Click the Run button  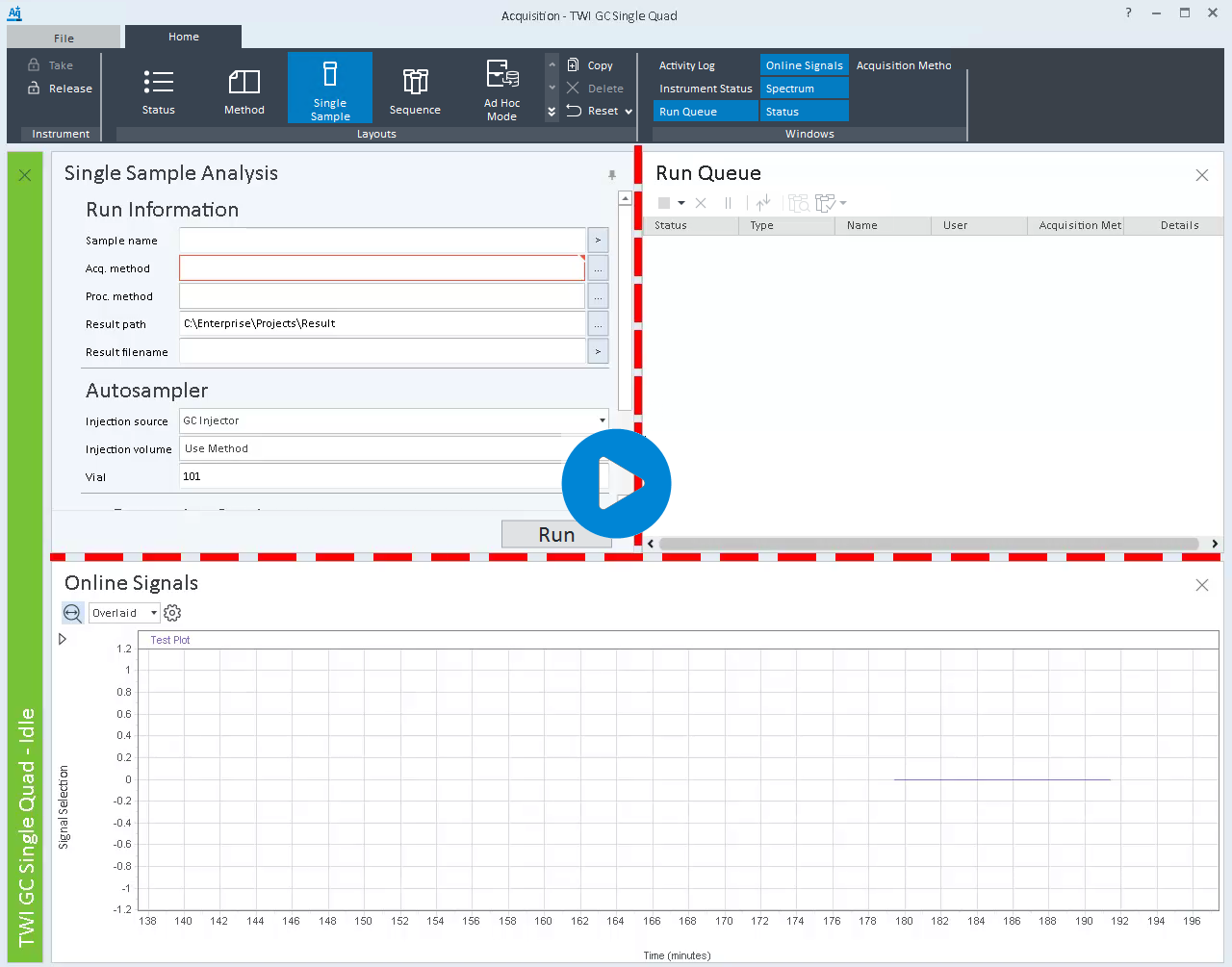pyautogui.click(x=556, y=535)
